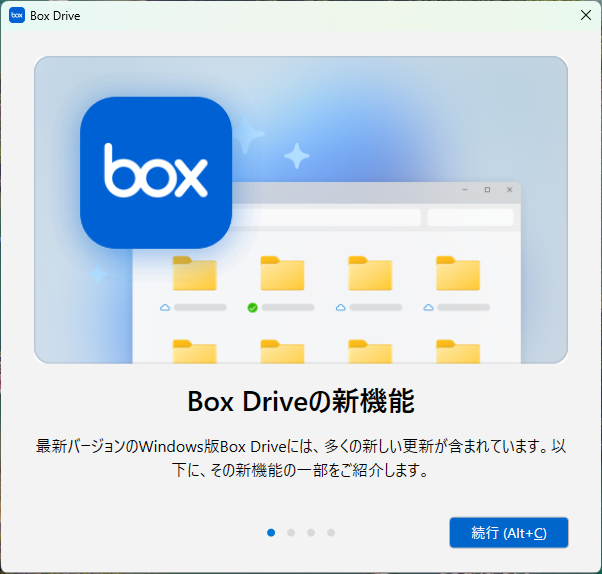Image resolution: width=602 pixels, height=574 pixels.
Task: Click the large blue box logo
Action: tap(156, 173)
